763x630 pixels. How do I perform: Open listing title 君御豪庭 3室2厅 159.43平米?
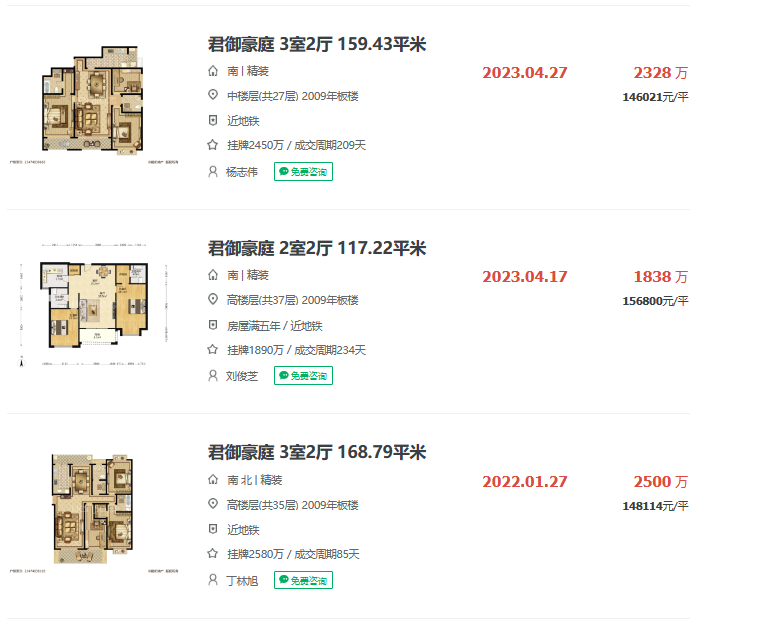coord(317,44)
